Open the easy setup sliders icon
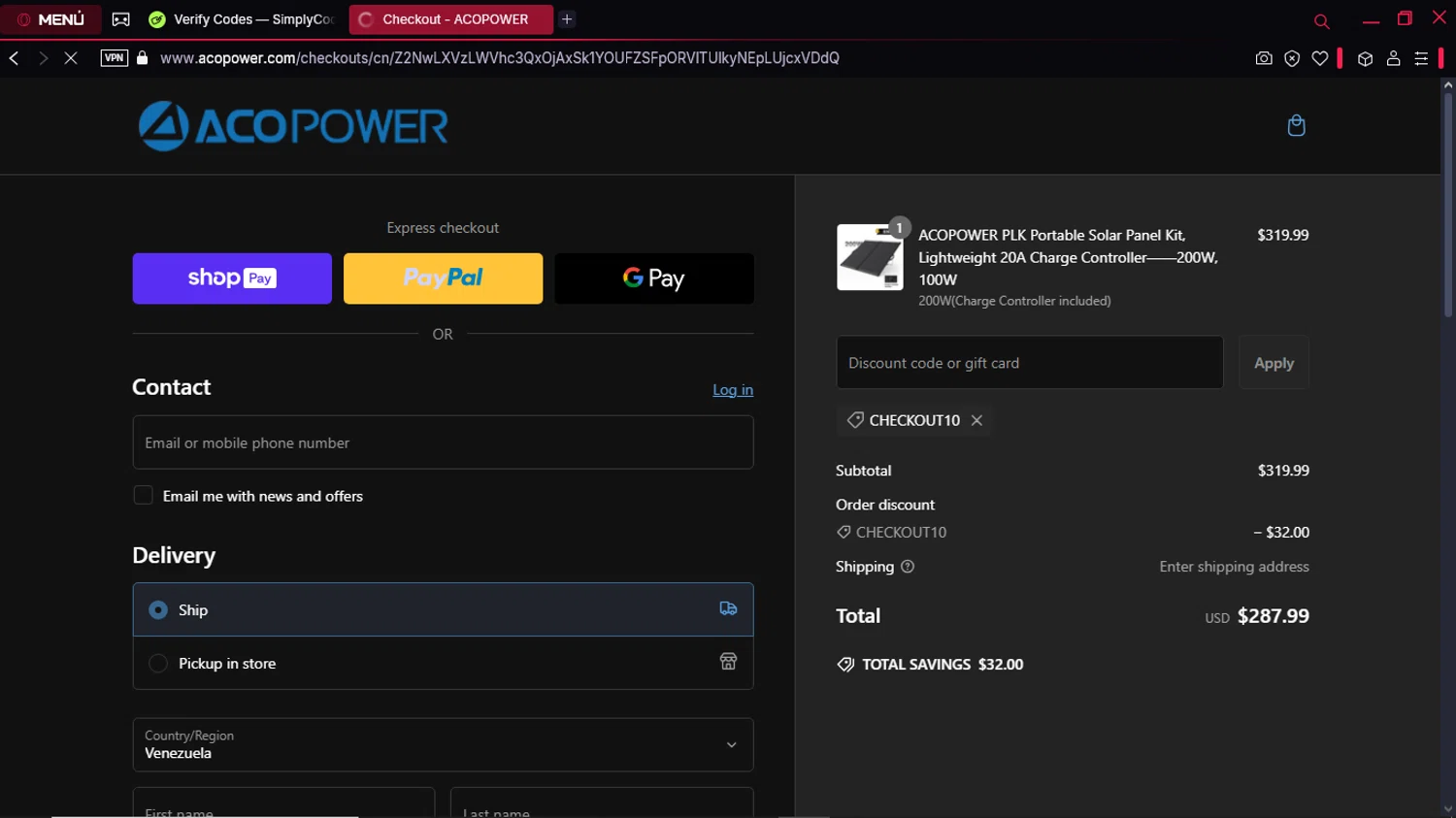The image size is (1456, 818). click(x=1421, y=58)
